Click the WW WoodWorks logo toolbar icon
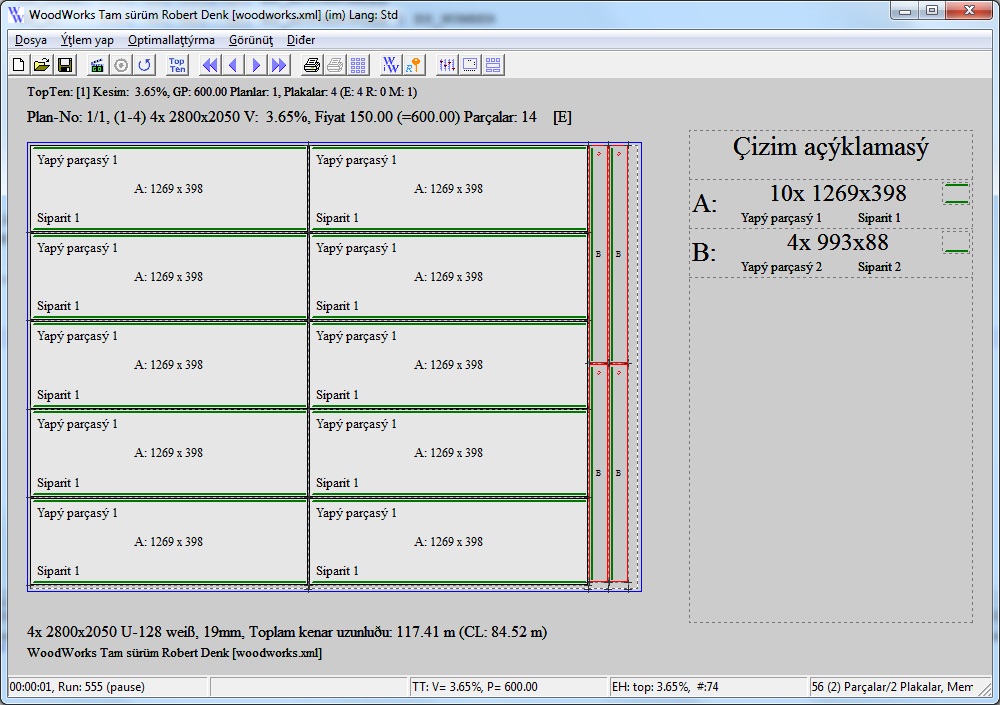The height and width of the screenshot is (705, 1000). click(390, 64)
